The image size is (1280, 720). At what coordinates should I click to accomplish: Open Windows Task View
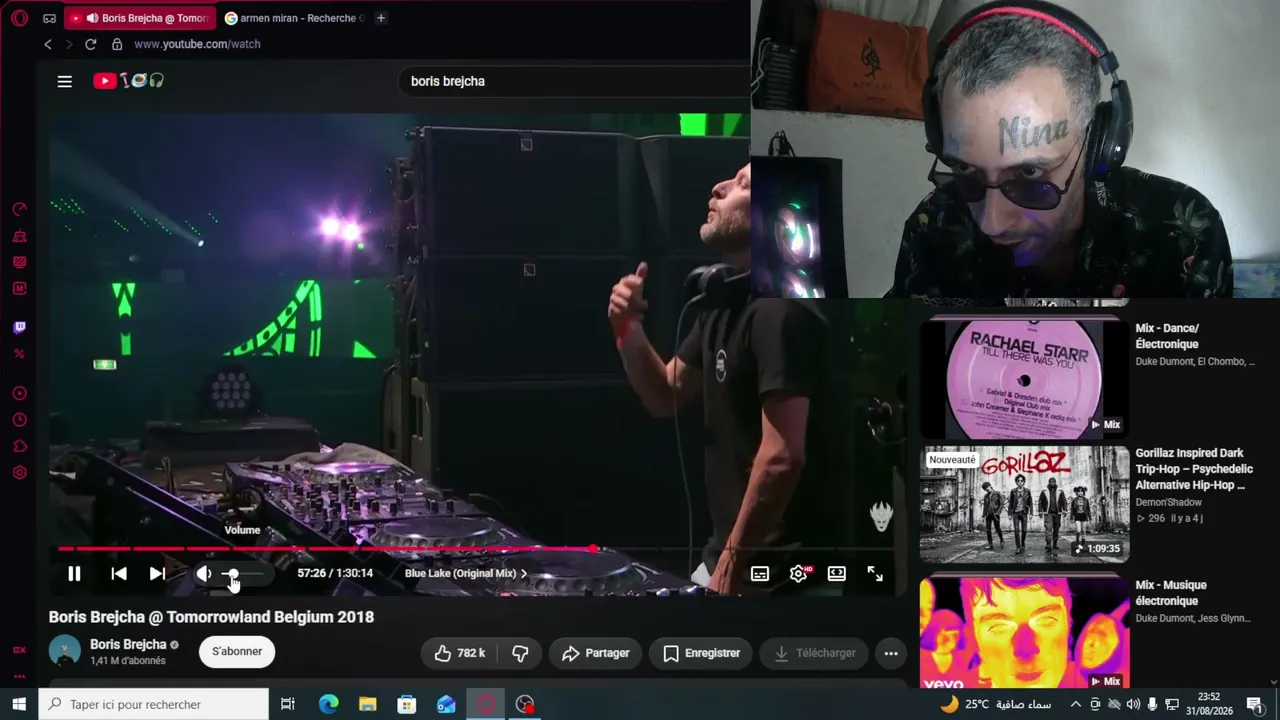288,704
